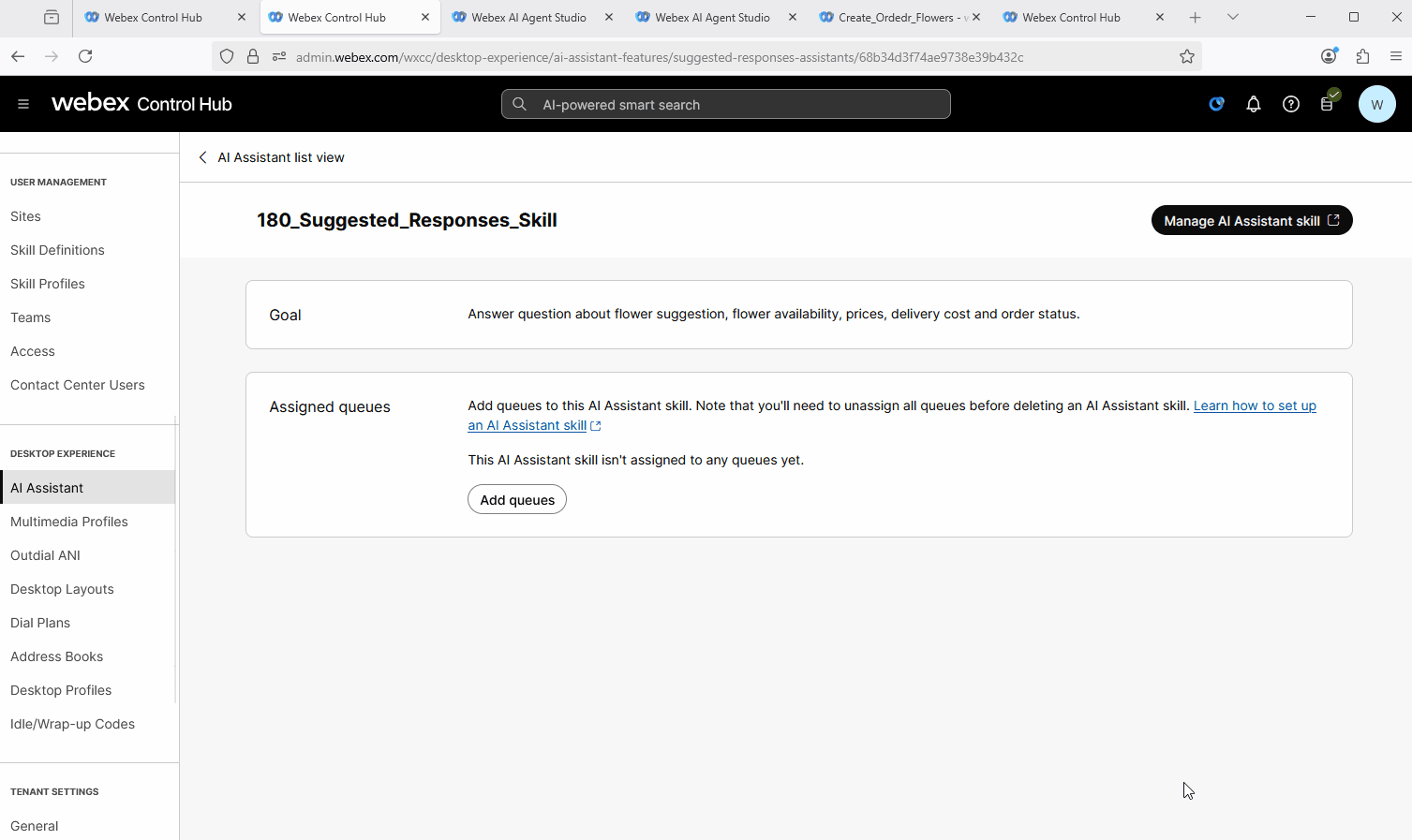Open the Learn how to set up link
1412x840 pixels.
coord(1254,405)
